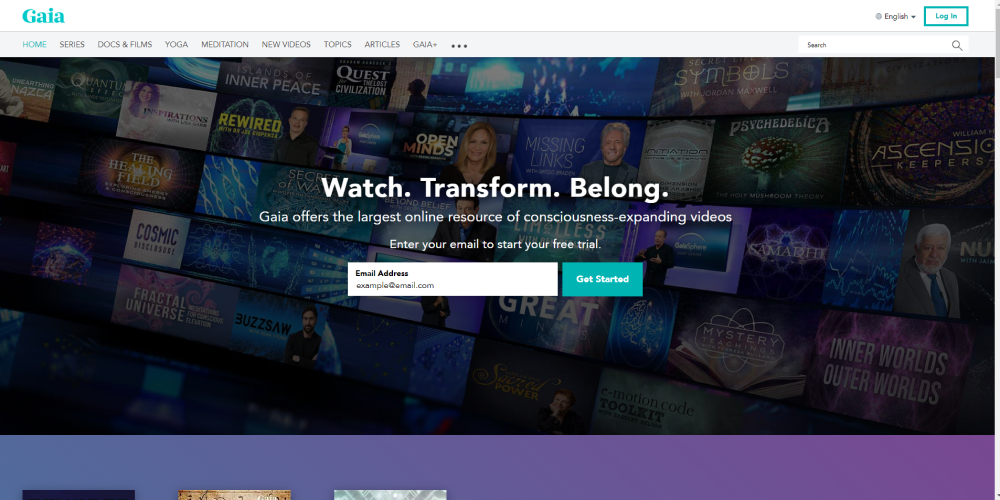Image resolution: width=1000 pixels, height=500 pixels.
Task: Click the 'Watch. Transform. Belong.' headline
Action: (x=496, y=189)
